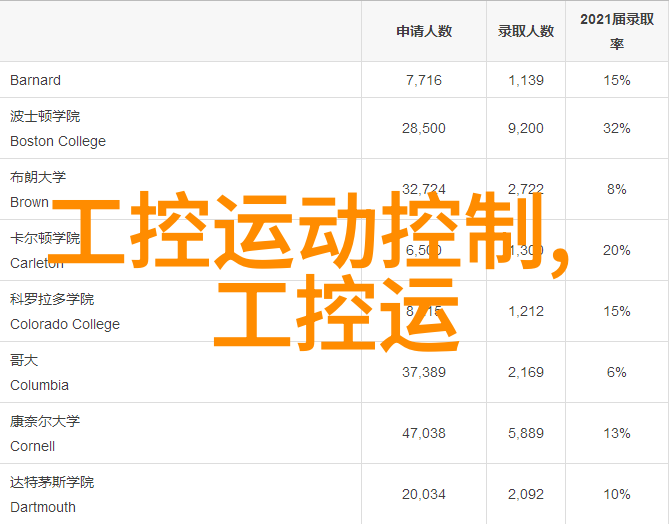The height and width of the screenshot is (524, 670).
Task: Click Colorado College's 1,212 admitted value
Action: (x=526, y=312)
